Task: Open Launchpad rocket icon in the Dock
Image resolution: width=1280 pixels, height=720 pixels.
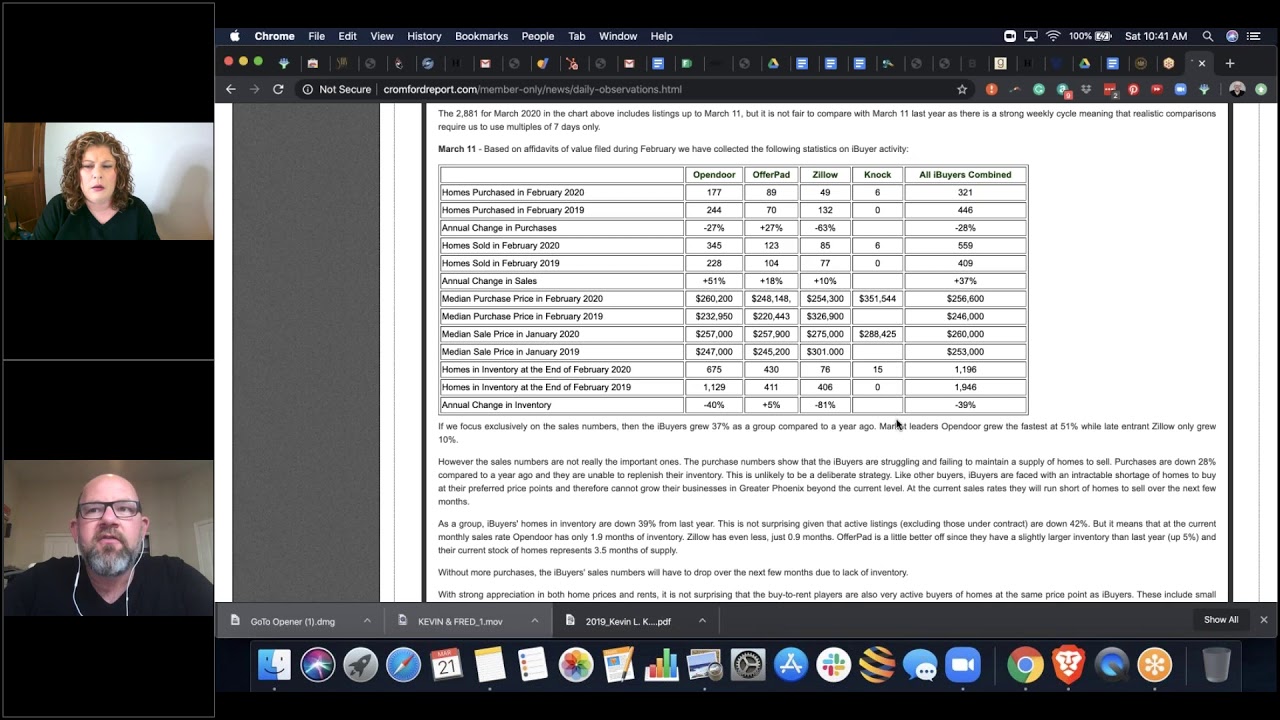Action: 360,665
